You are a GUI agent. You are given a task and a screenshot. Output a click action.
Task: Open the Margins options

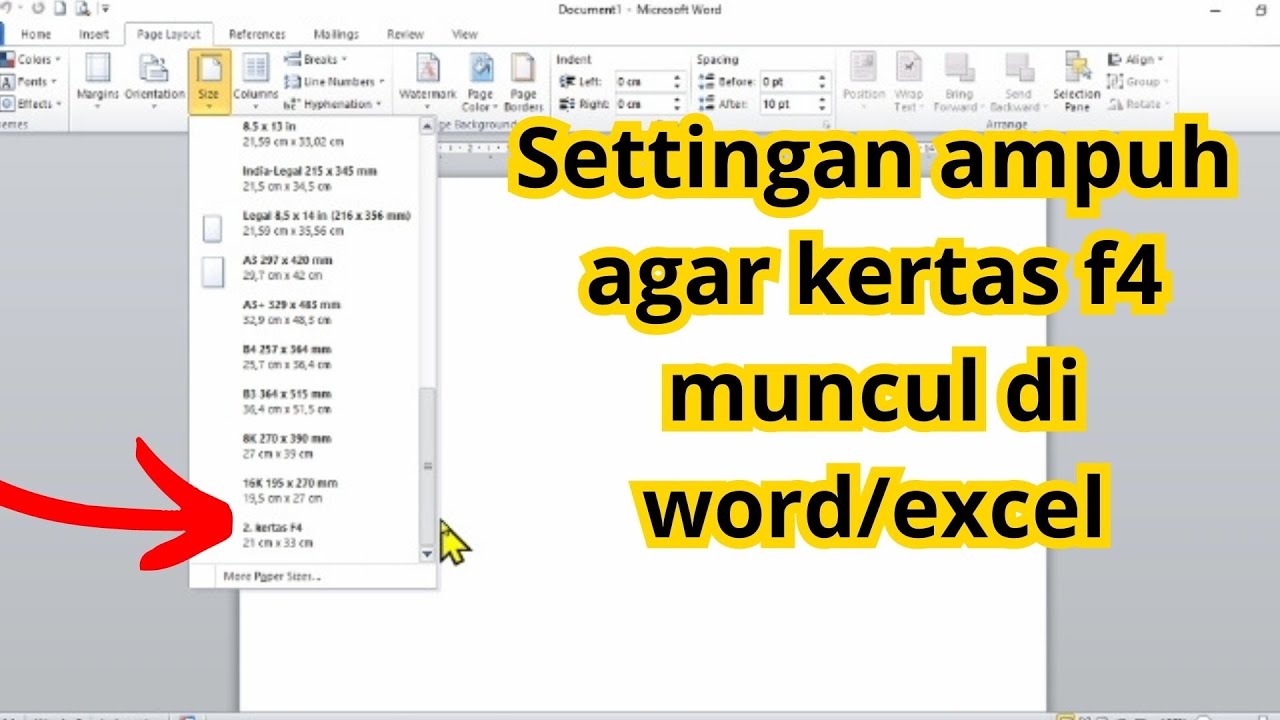pyautogui.click(x=97, y=80)
